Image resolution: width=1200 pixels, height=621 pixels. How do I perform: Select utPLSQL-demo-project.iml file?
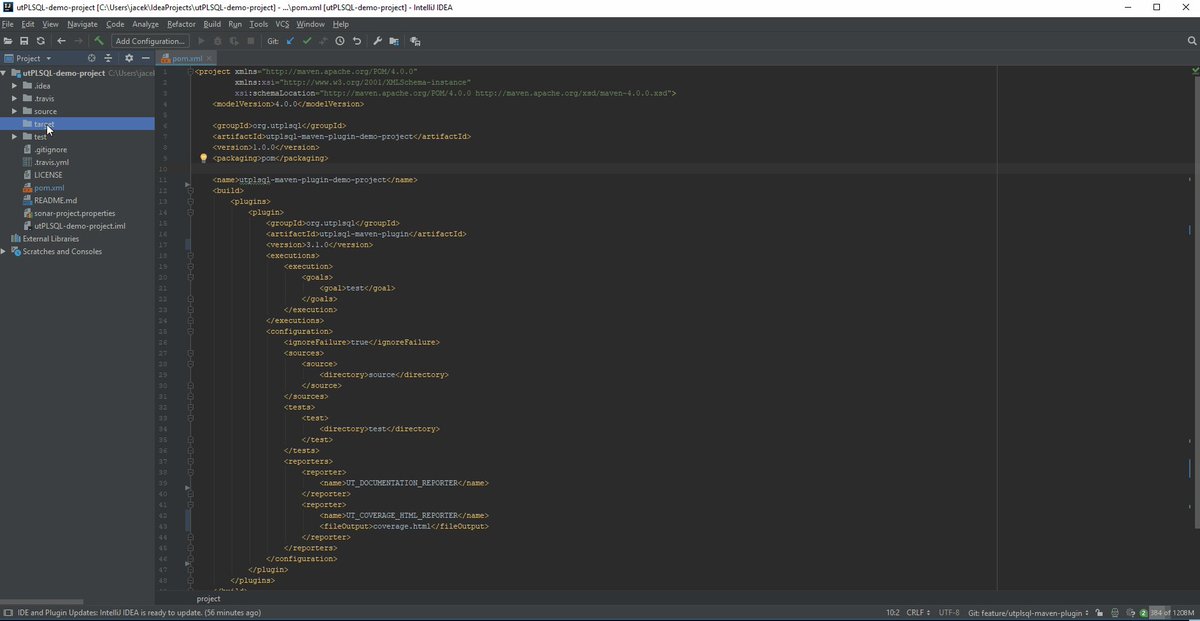pos(73,226)
